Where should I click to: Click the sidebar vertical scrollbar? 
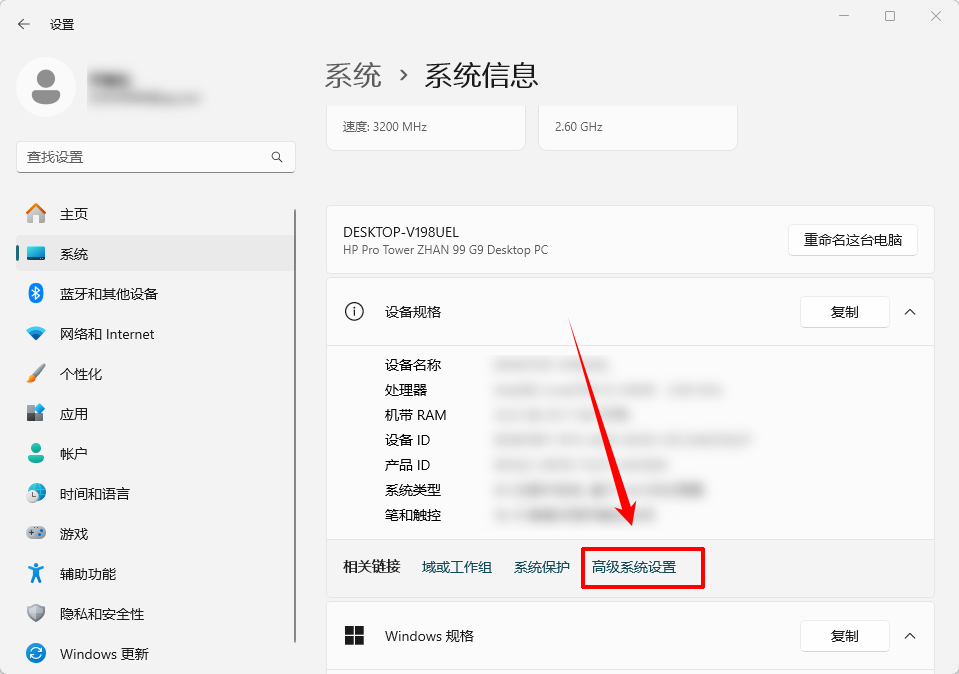coord(295,425)
